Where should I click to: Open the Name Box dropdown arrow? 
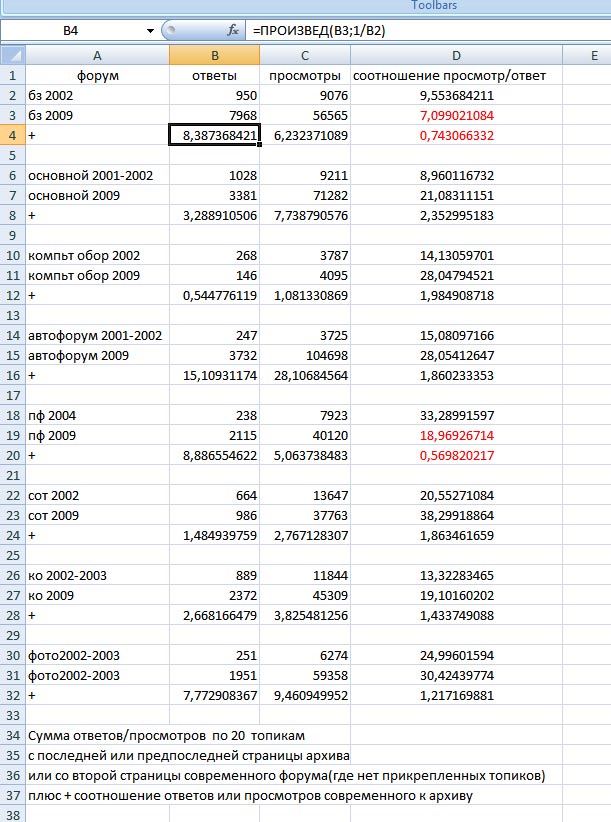[150, 30]
